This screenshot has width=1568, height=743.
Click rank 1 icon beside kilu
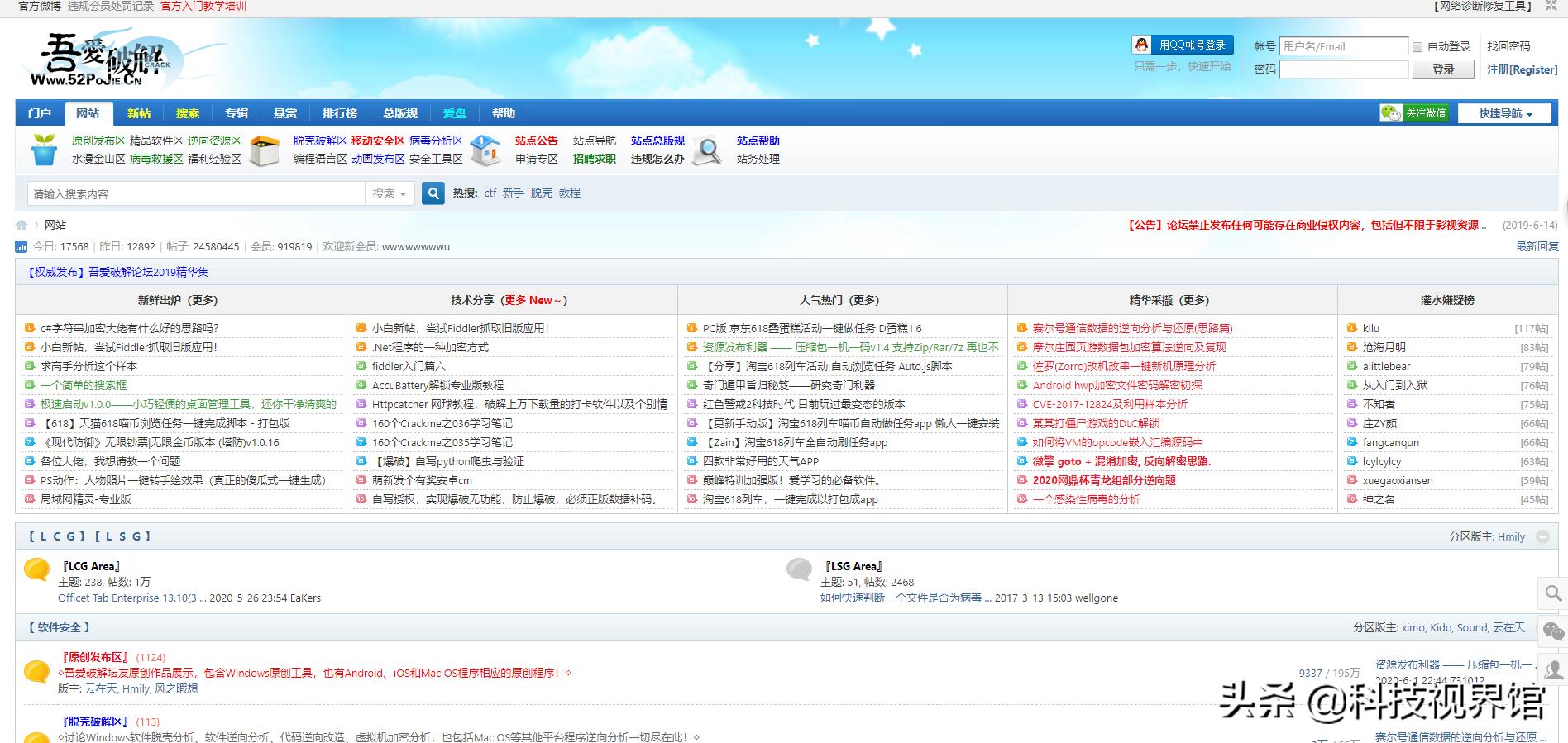click(1352, 328)
